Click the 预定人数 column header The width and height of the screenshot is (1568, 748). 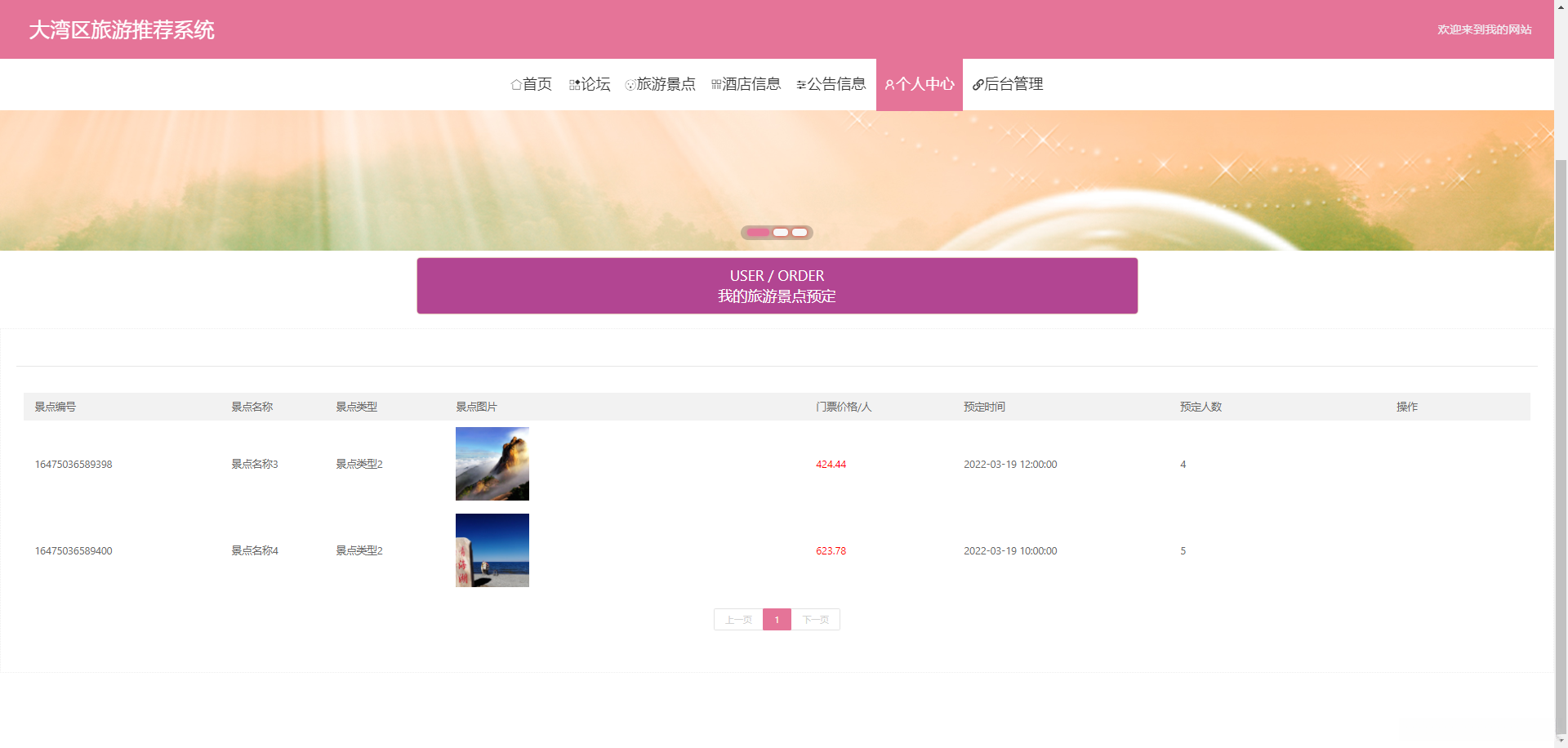pyautogui.click(x=1200, y=407)
